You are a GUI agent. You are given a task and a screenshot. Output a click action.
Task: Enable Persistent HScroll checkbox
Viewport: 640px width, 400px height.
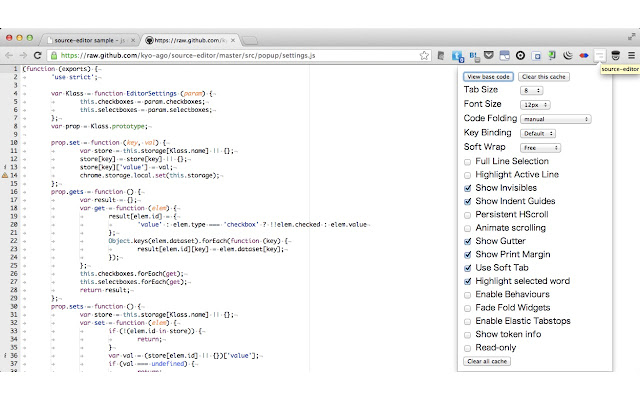(467, 215)
